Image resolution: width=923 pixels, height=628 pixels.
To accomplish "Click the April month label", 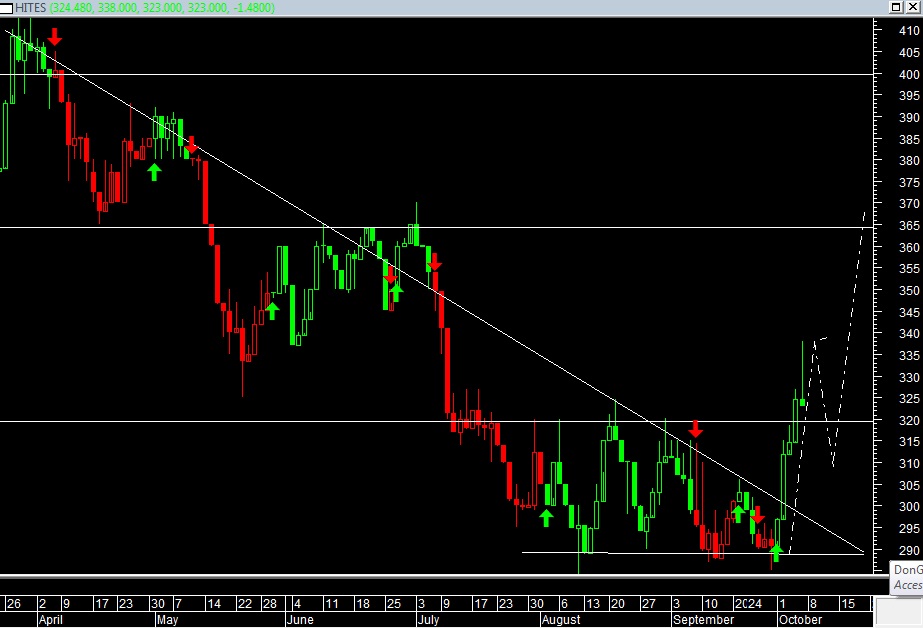I will tap(51, 620).
